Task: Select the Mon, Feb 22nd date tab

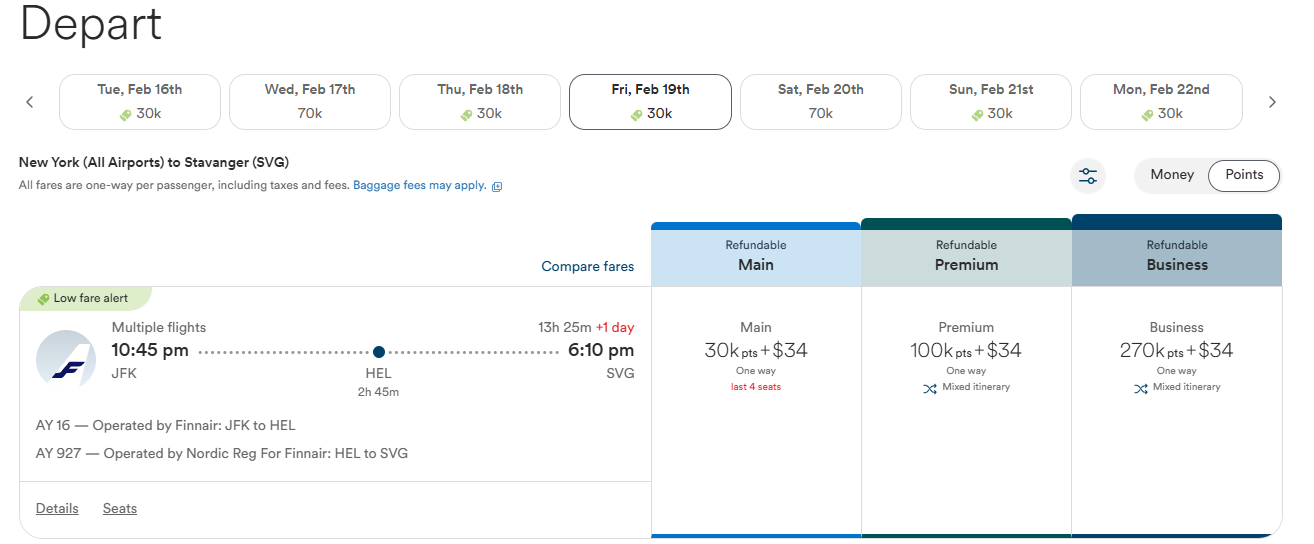Action: coord(1161,102)
